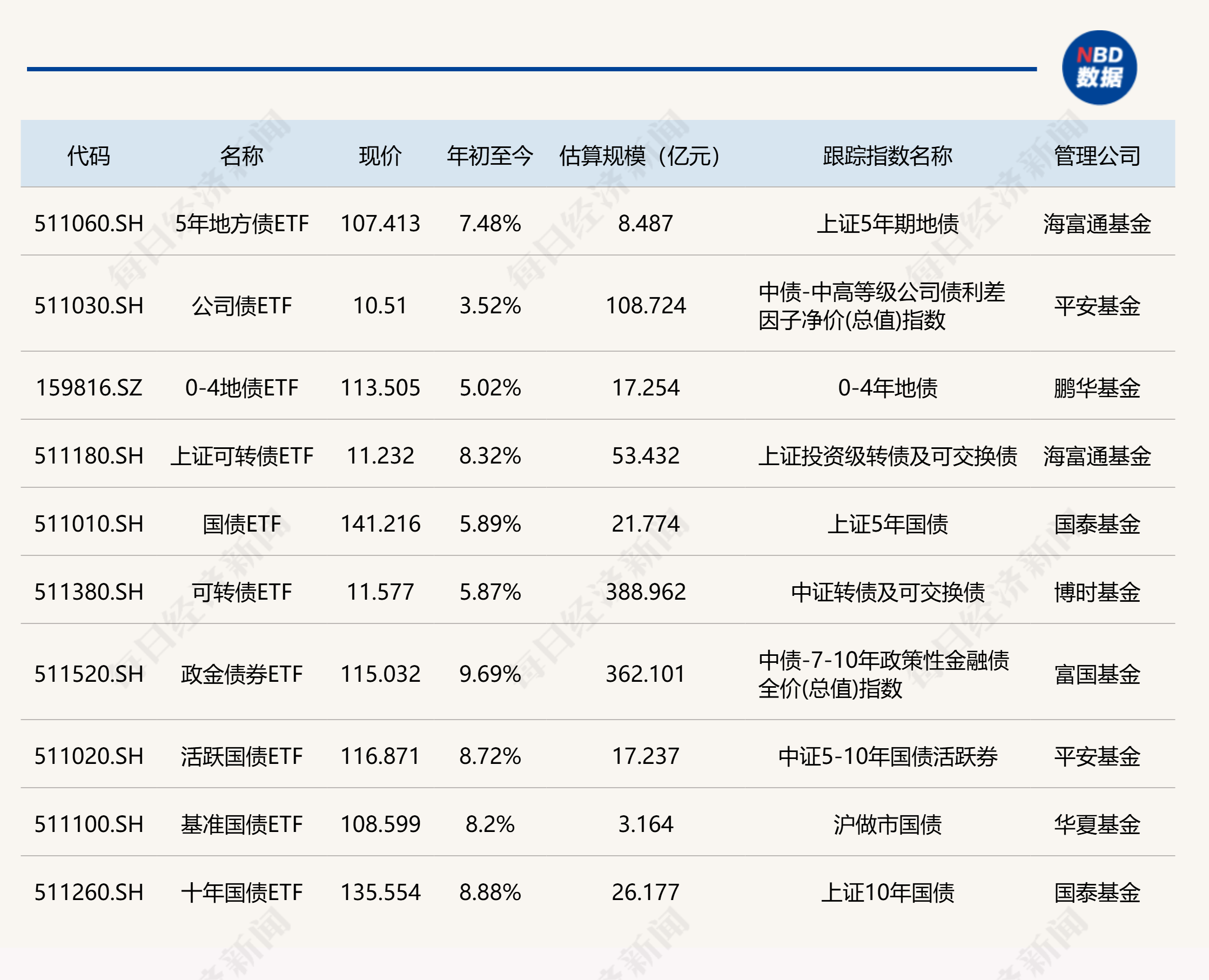
Task: Click the 388.962 scale figure
Action: (644, 593)
